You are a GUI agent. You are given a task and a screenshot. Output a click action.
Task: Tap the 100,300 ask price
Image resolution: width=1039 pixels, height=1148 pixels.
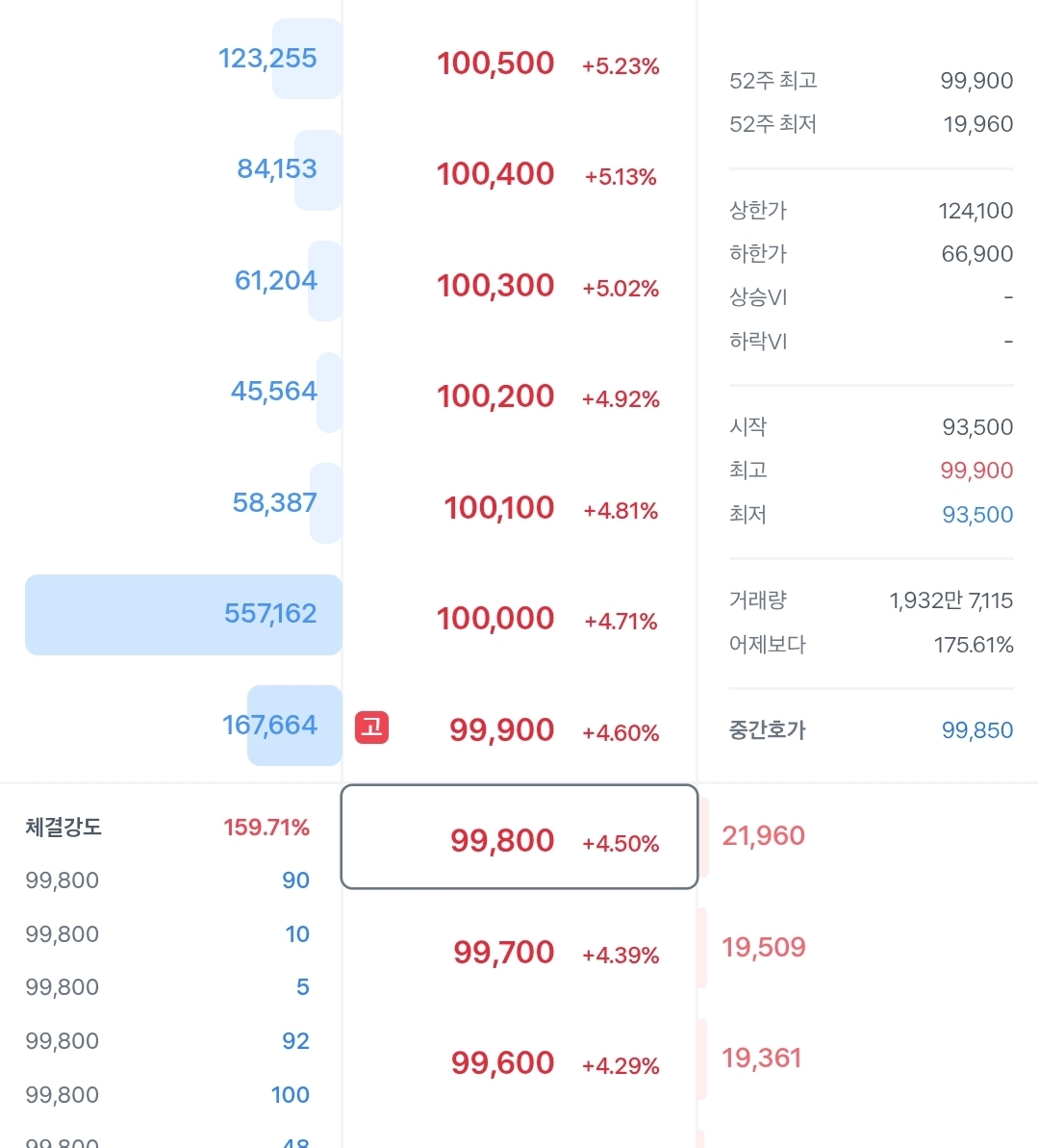click(x=495, y=286)
